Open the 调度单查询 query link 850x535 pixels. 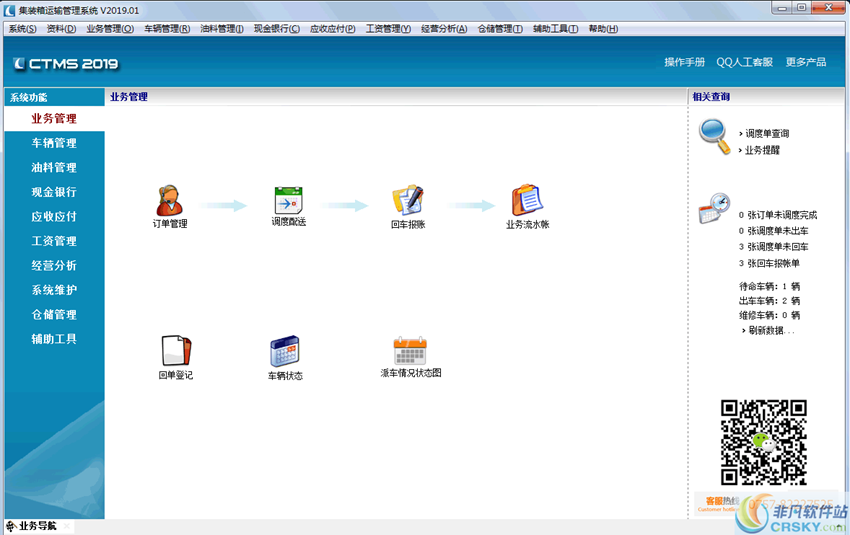pyautogui.click(x=767, y=133)
